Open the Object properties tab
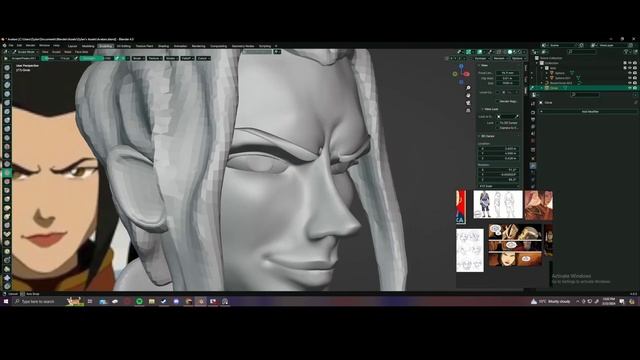The width and height of the screenshot is (640, 360). 533,158
